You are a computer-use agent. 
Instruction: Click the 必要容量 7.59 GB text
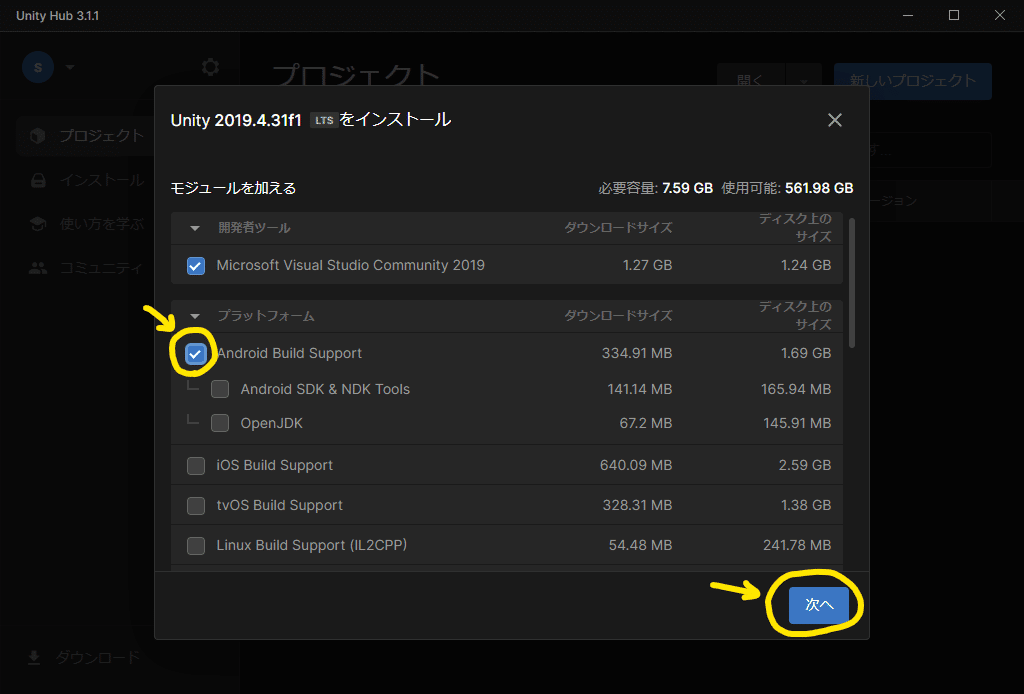click(x=656, y=188)
